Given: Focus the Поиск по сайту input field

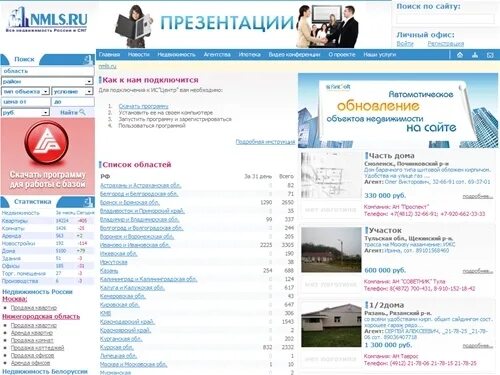Looking at the screenshot, I should click(x=445, y=19).
